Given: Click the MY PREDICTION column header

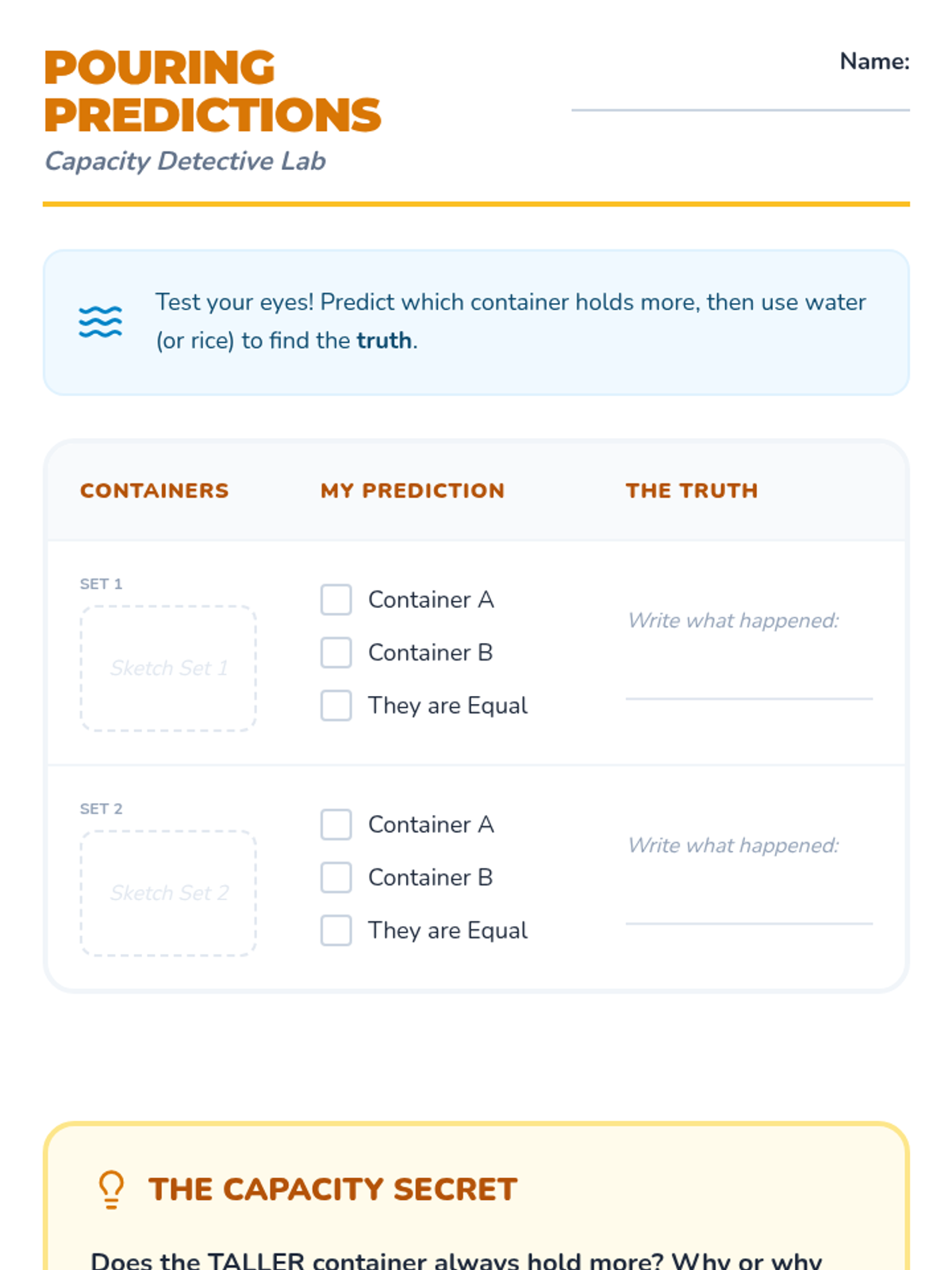Looking at the screenshot, I should pos(413,491).
